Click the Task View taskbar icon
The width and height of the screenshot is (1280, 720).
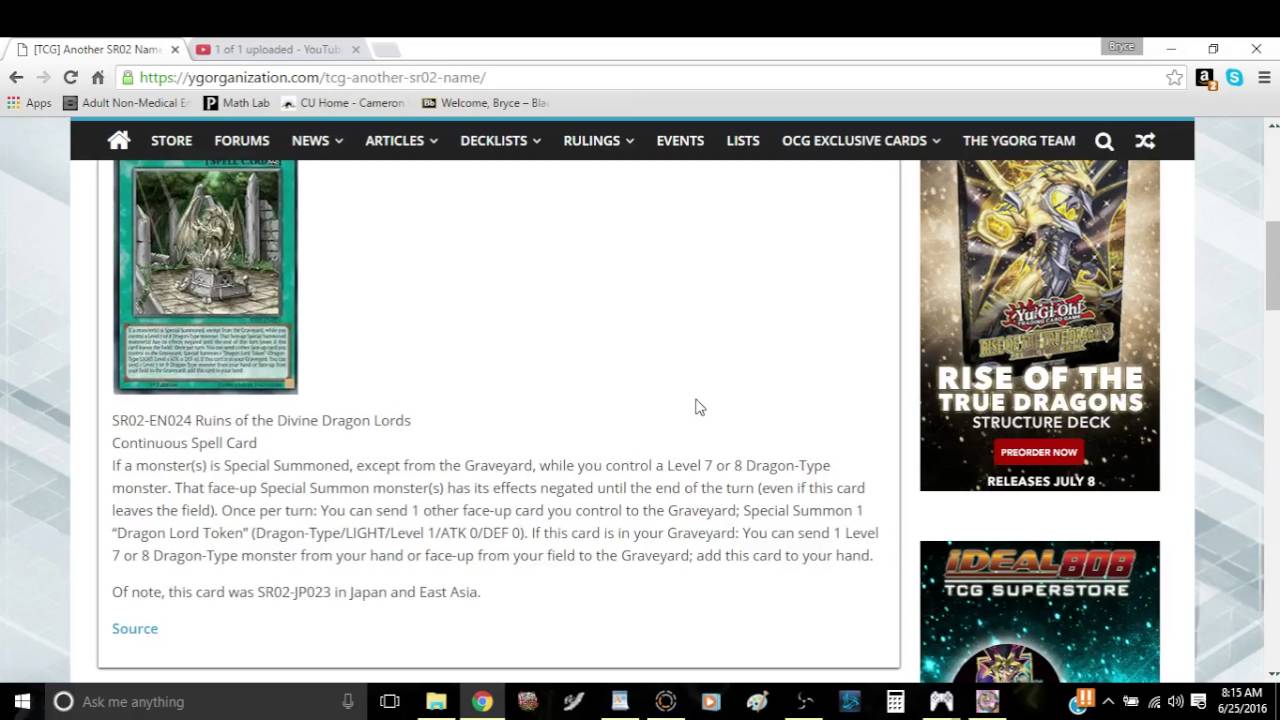click(390, 701)
